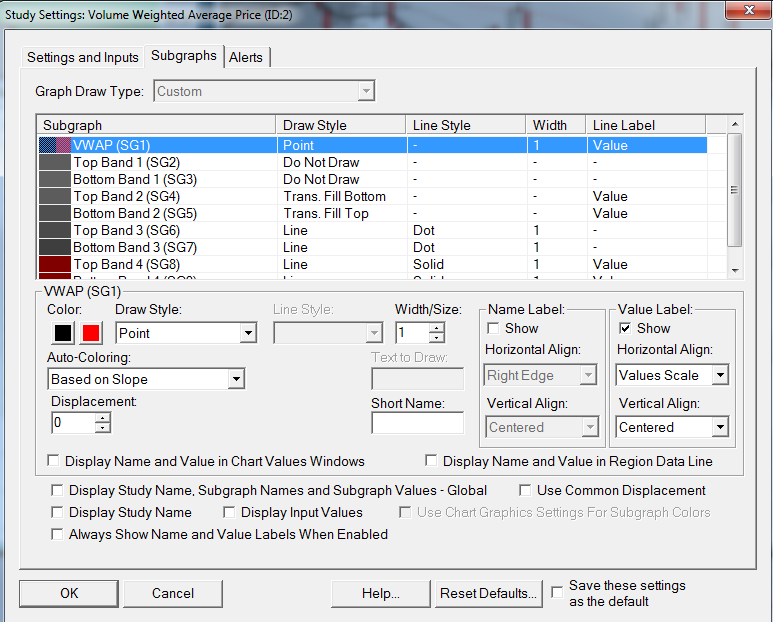Click the VWAP row color swatch in list
This screenshot has height=622, width=773.
(55, 145)
